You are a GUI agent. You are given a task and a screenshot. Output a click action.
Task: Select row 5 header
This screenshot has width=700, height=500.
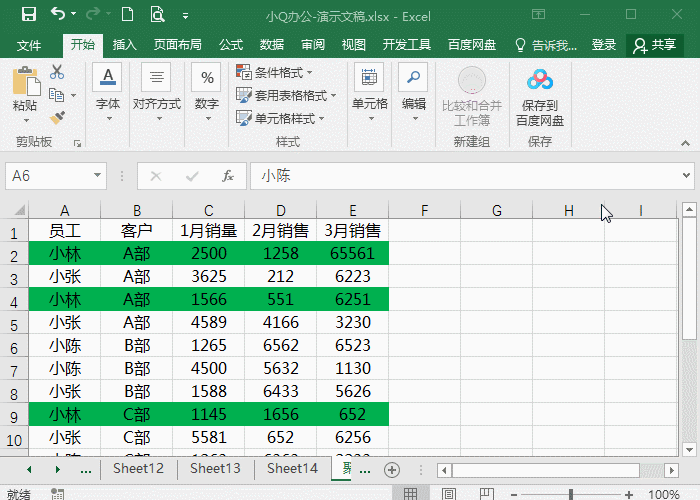click(14, 323)
